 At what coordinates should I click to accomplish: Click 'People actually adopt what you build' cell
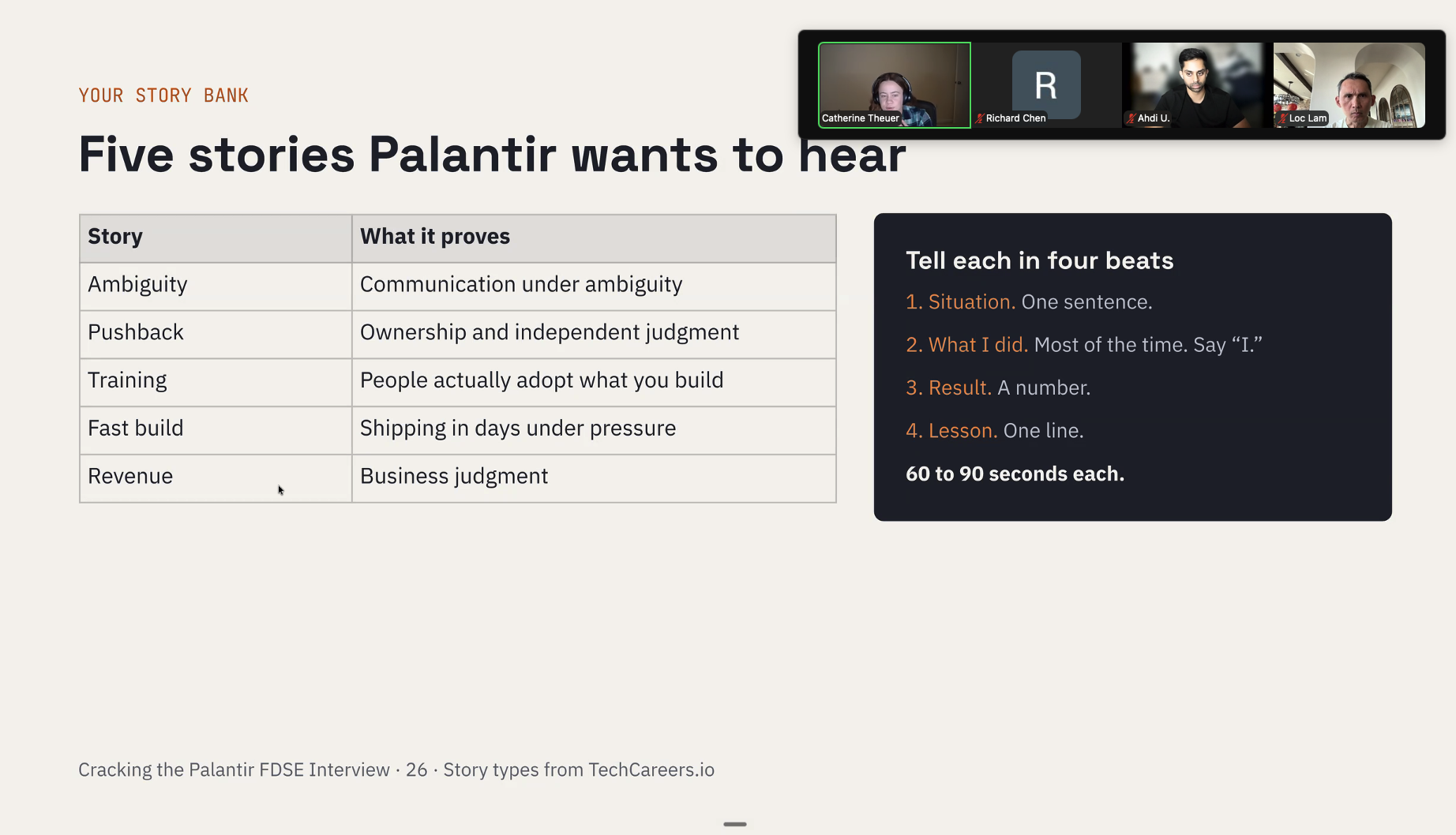pos(594,382)
